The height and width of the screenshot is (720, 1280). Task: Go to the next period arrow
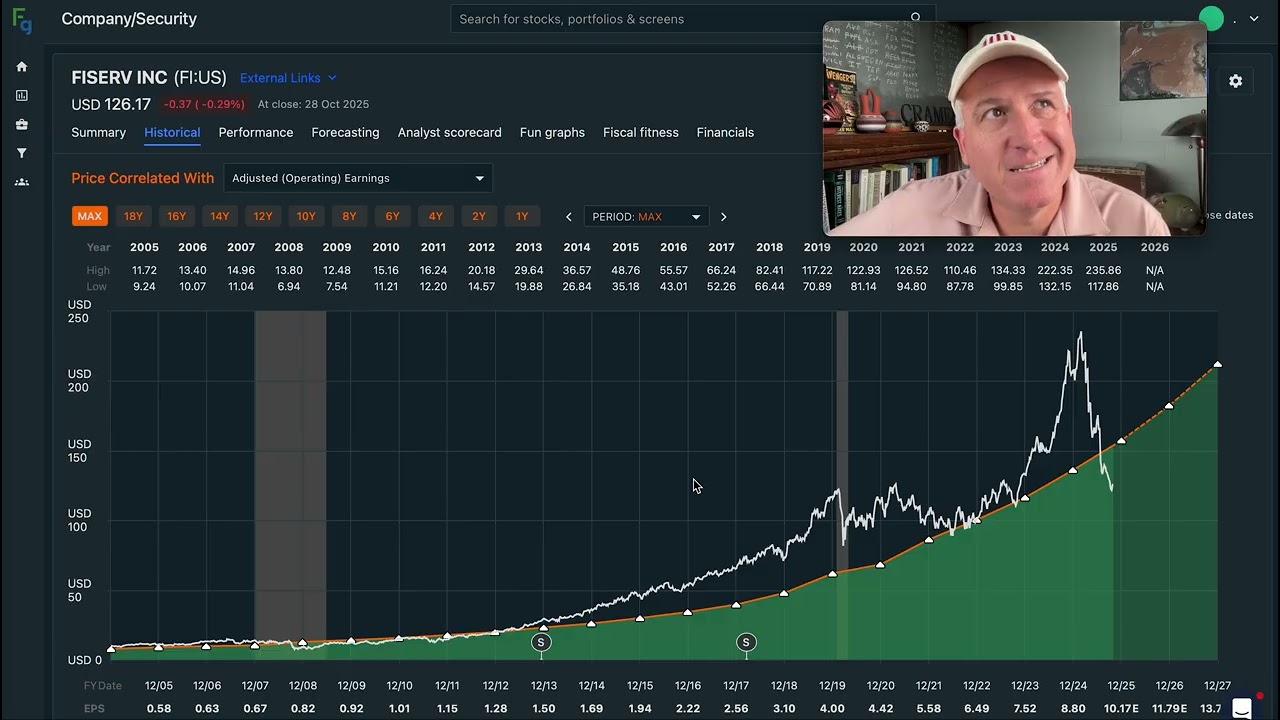pos(723,217)
